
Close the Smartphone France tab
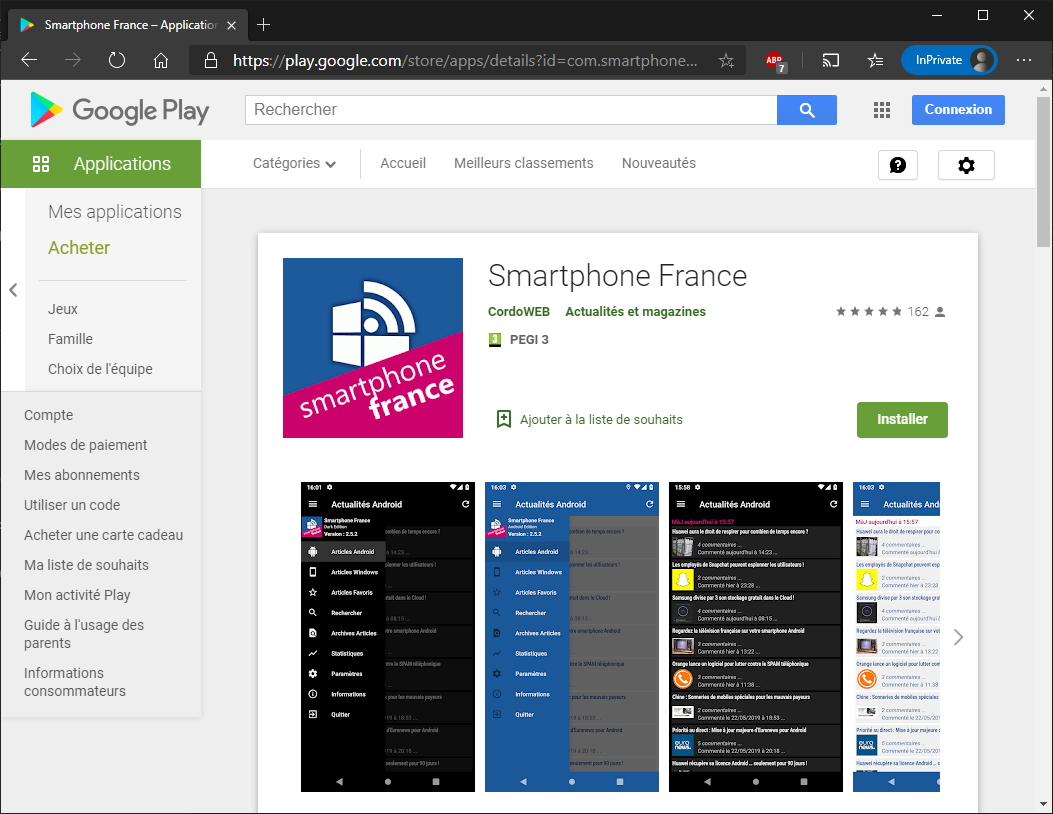click(232, 26)
